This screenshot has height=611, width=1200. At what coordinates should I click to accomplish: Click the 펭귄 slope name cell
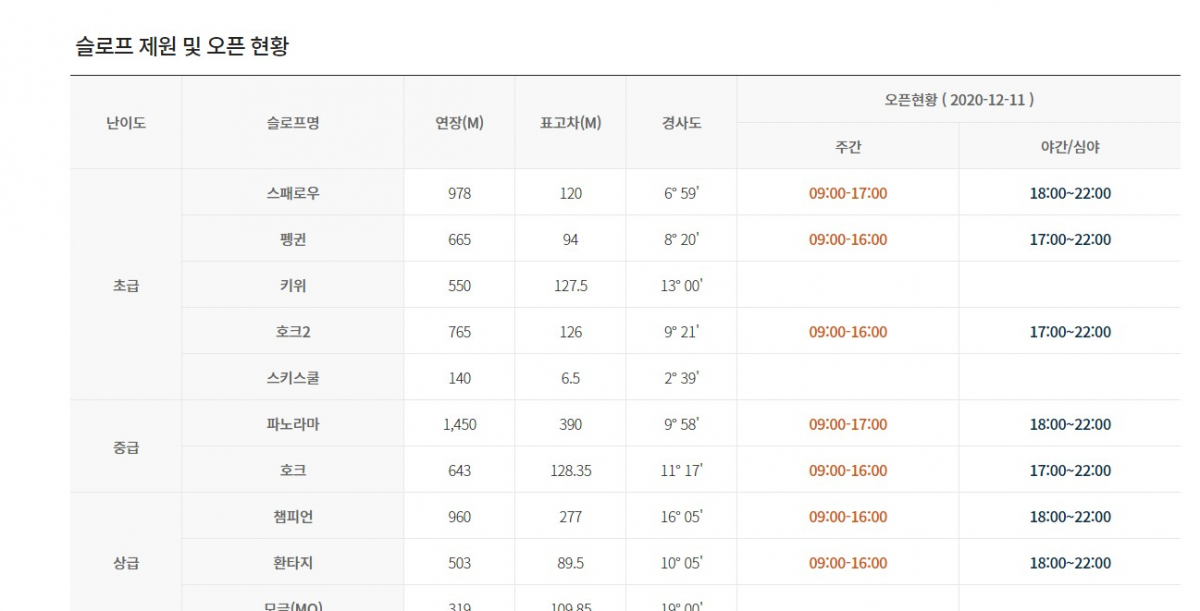tap(293, 240)
